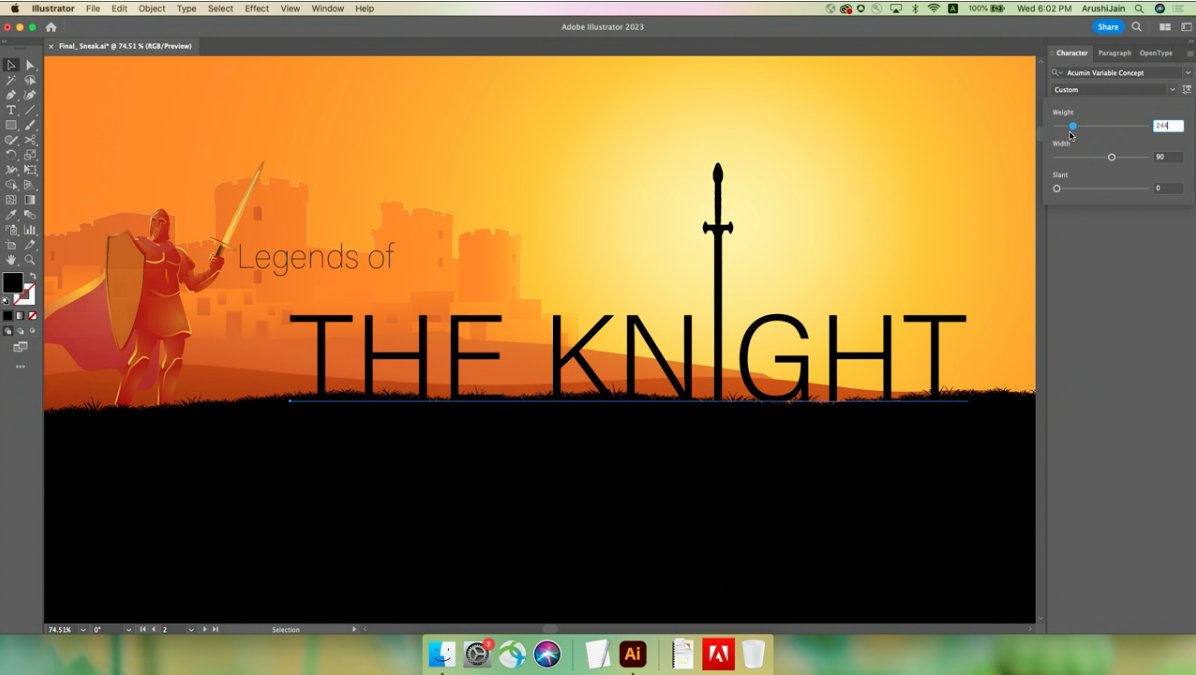The image size is (1196, 675).
Task: Click the Home icon
Action: point(51,27)
